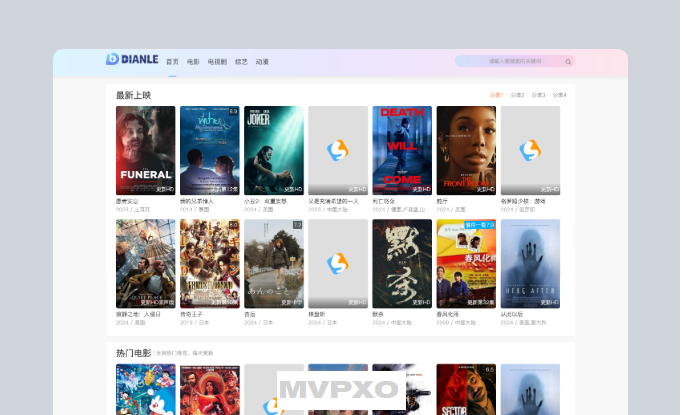Open the Doraemon poster under 热门电影
The image size is (683, 415).
tap(145, 390)
